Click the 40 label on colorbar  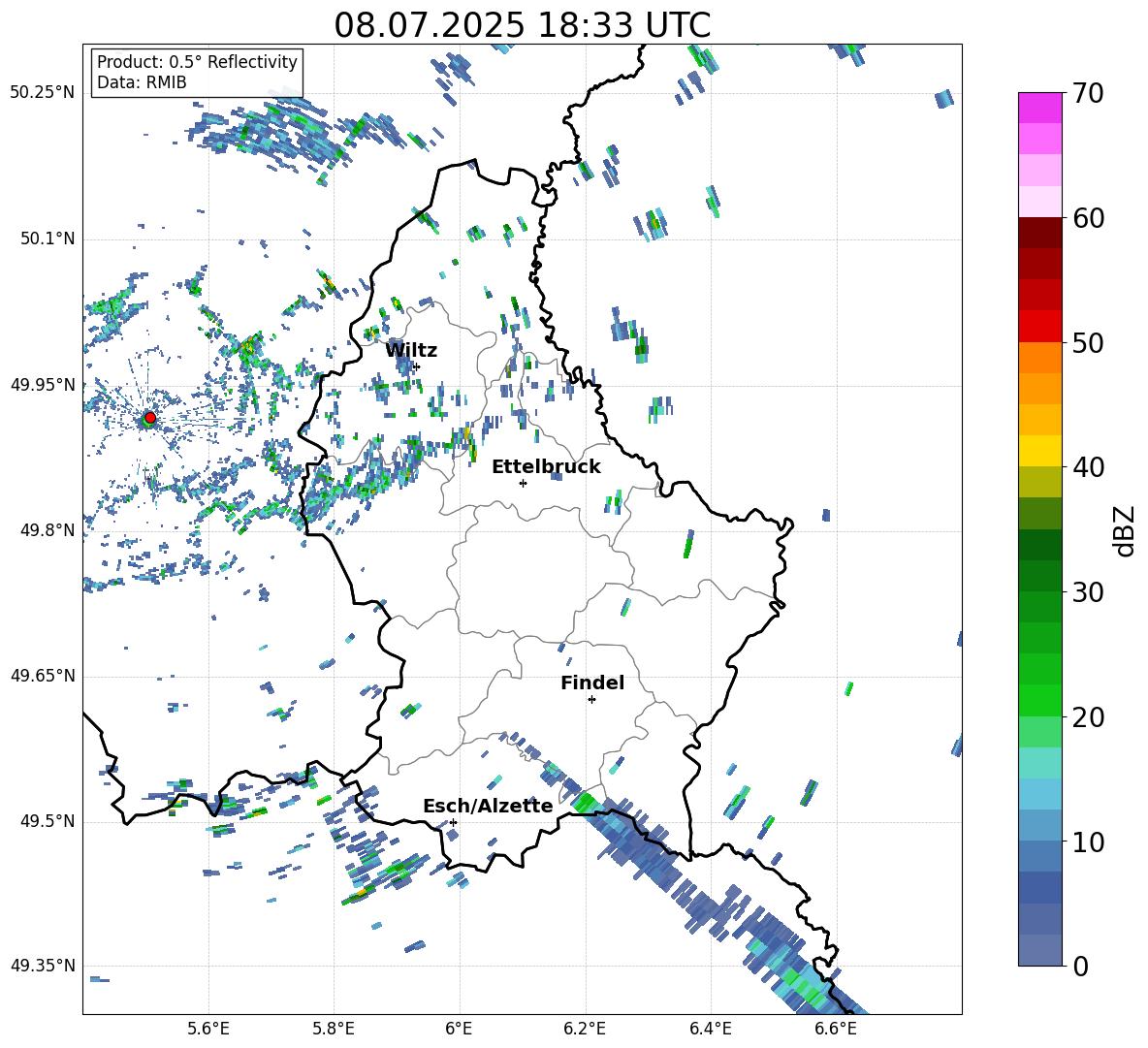tap(1087, 467)
